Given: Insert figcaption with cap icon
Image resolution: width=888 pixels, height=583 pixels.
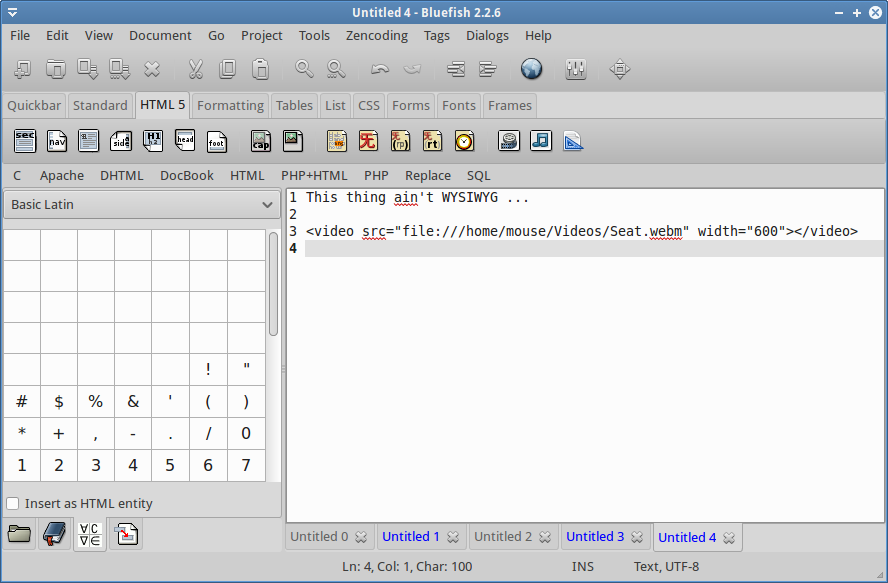Looking at the screenshot, I should coord(261,141).
